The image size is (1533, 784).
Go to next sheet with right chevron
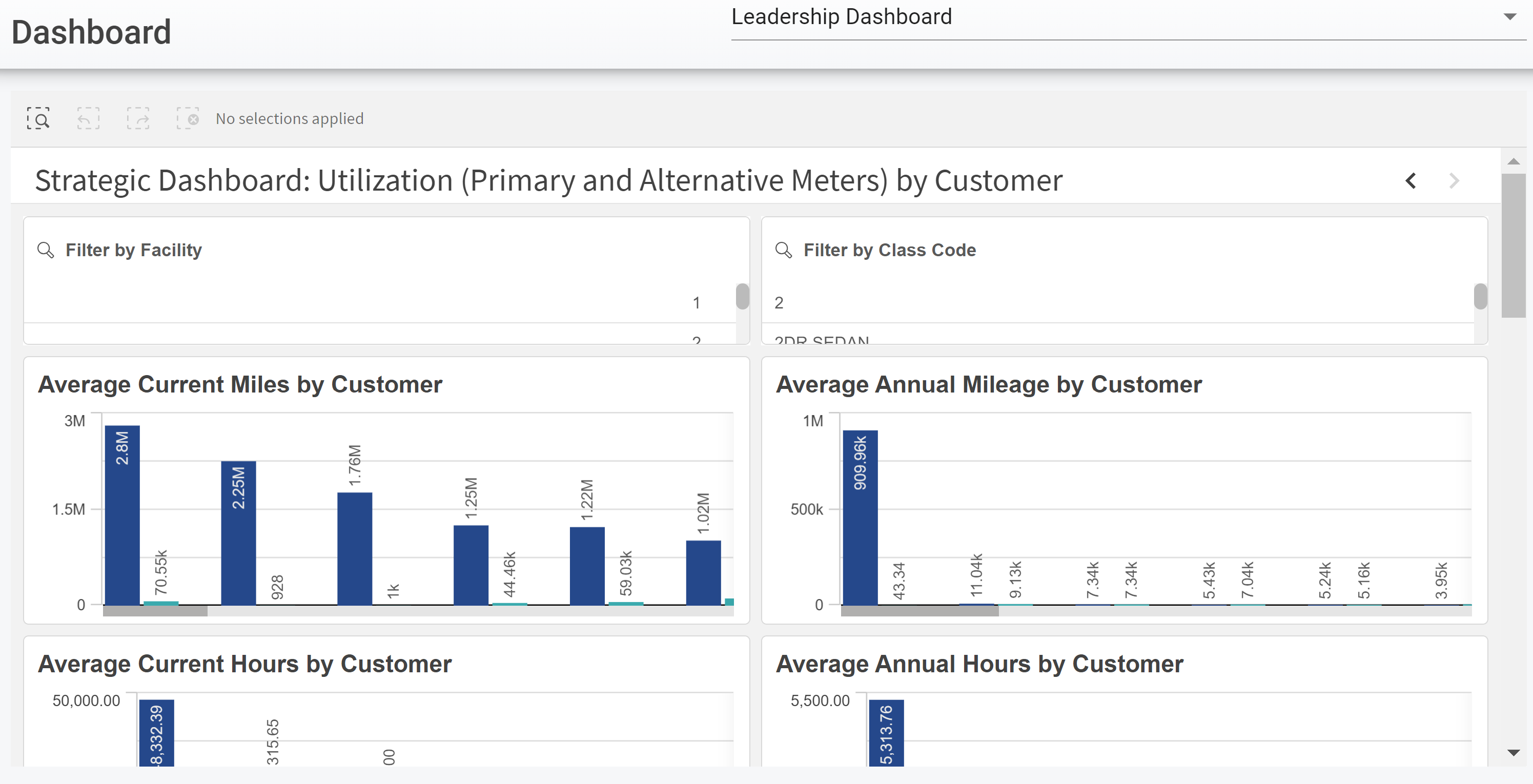(1454, 181)
